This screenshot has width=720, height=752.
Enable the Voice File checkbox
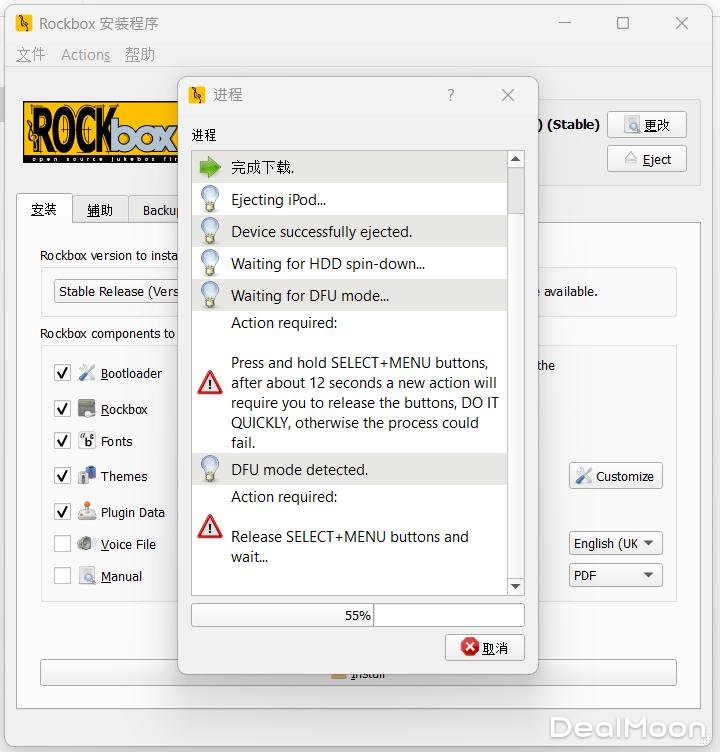pyautogui.click(x=62, y=544)
